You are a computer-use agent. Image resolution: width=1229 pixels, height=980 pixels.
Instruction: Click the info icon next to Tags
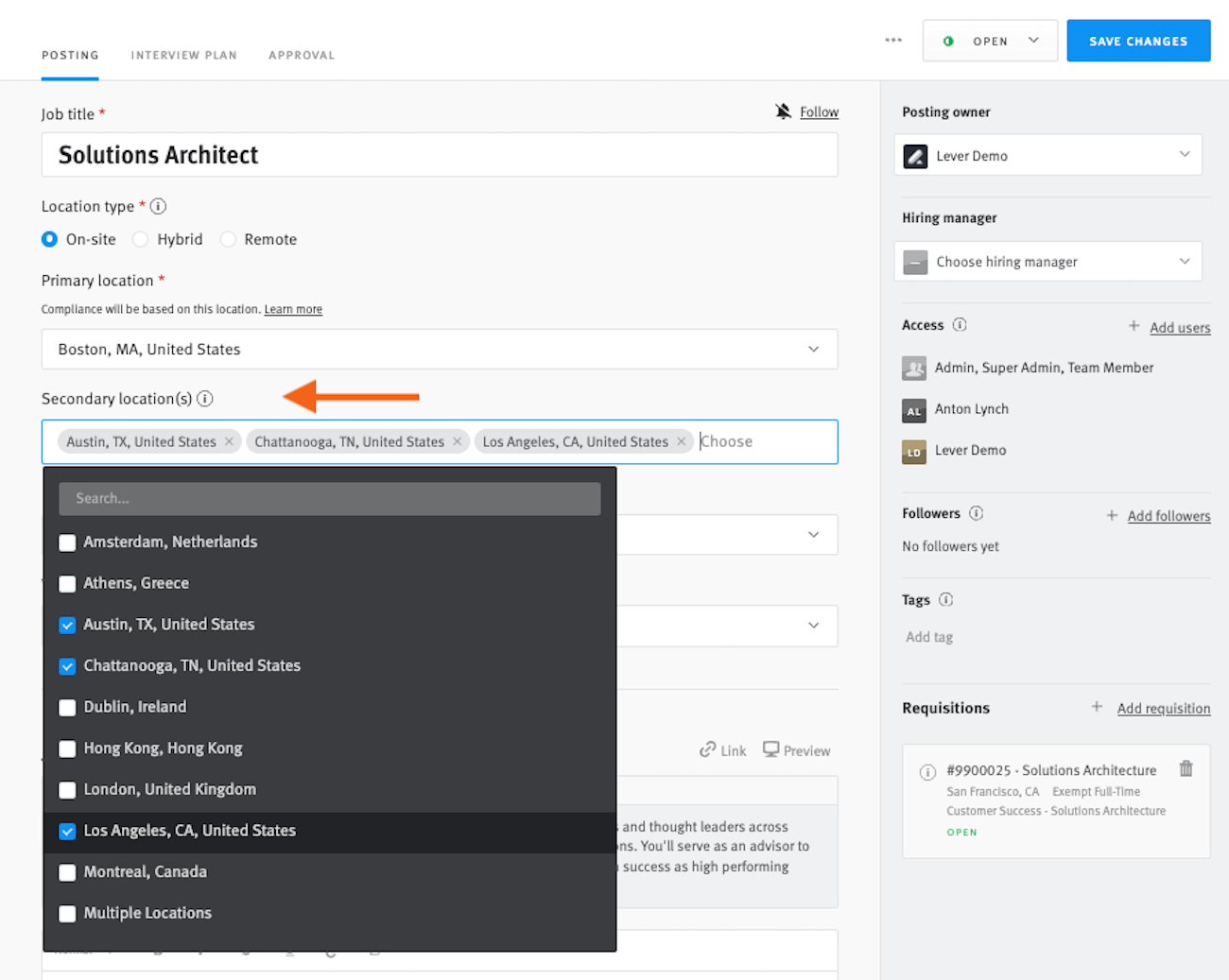(946, 599)
